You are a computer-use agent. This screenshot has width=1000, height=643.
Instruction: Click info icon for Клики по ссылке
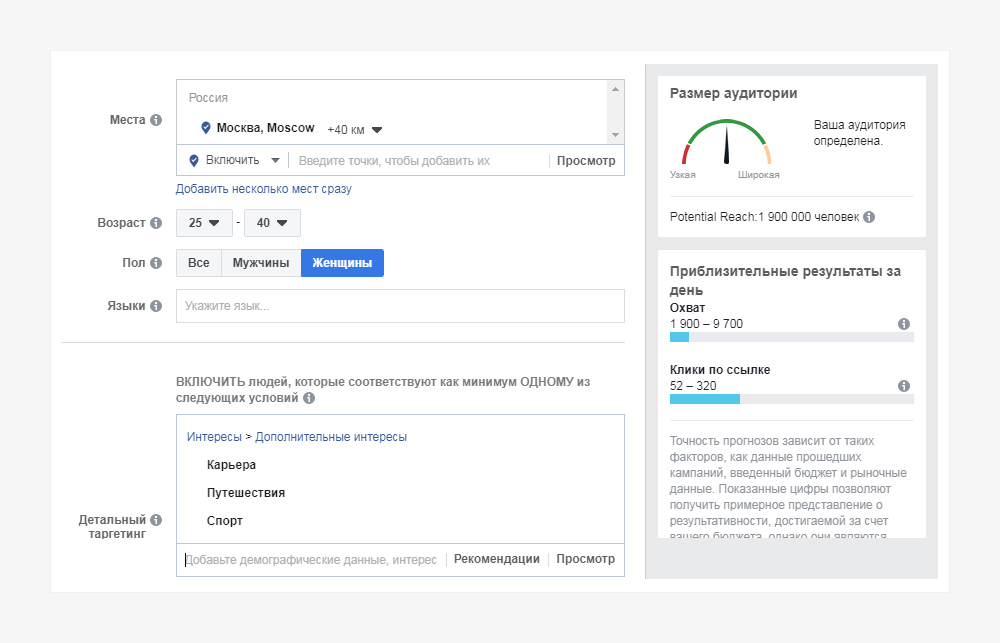tap(904, 386)
